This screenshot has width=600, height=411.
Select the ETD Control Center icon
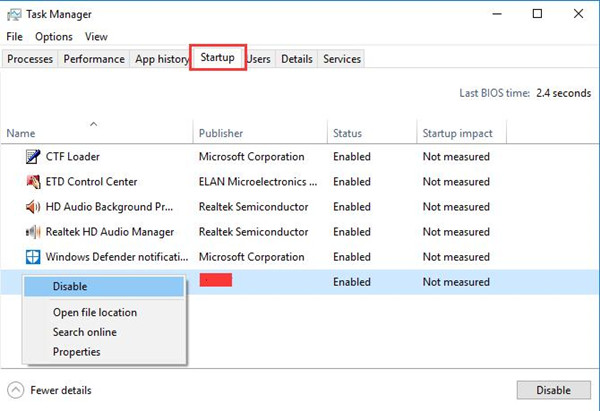[33, 182]
